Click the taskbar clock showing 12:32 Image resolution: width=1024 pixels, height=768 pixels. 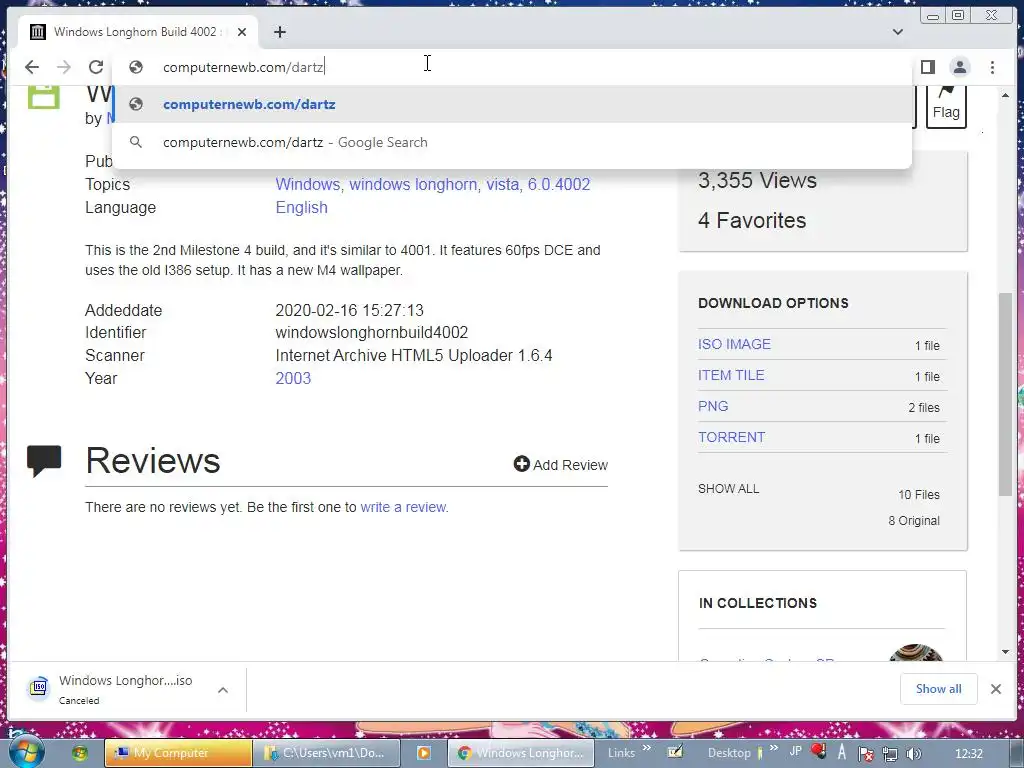(x=968, y=754)
